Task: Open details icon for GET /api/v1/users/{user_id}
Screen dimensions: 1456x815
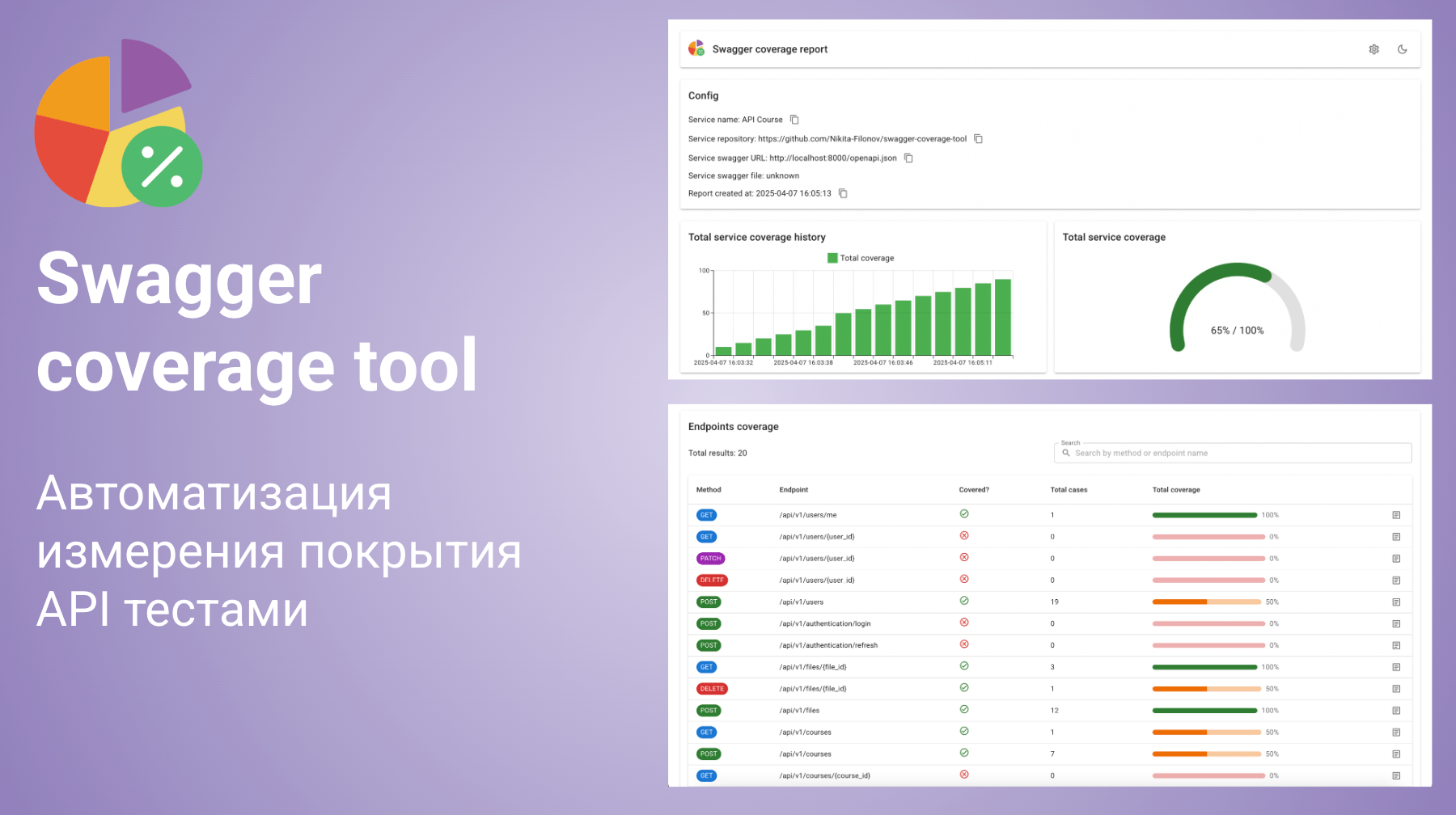Action: click(1396, 537)
